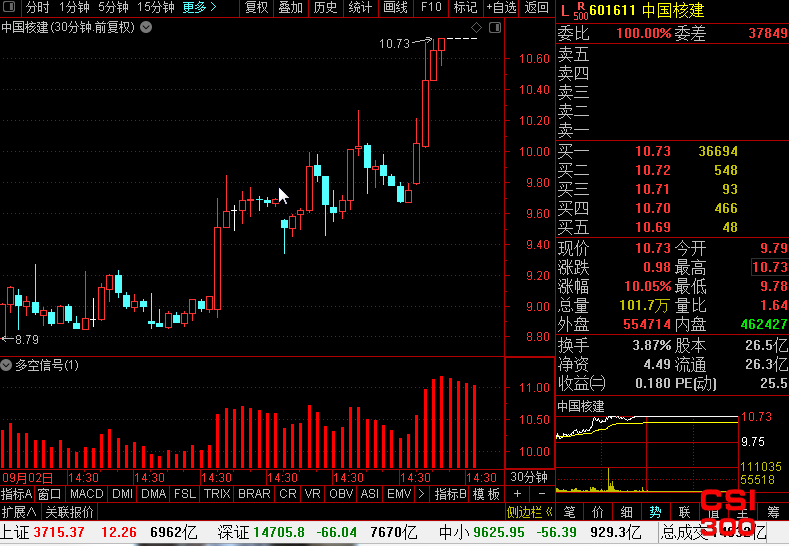The image size is (789, 546).
Task: Select the 15分钟 period
Action: point(155,7)
